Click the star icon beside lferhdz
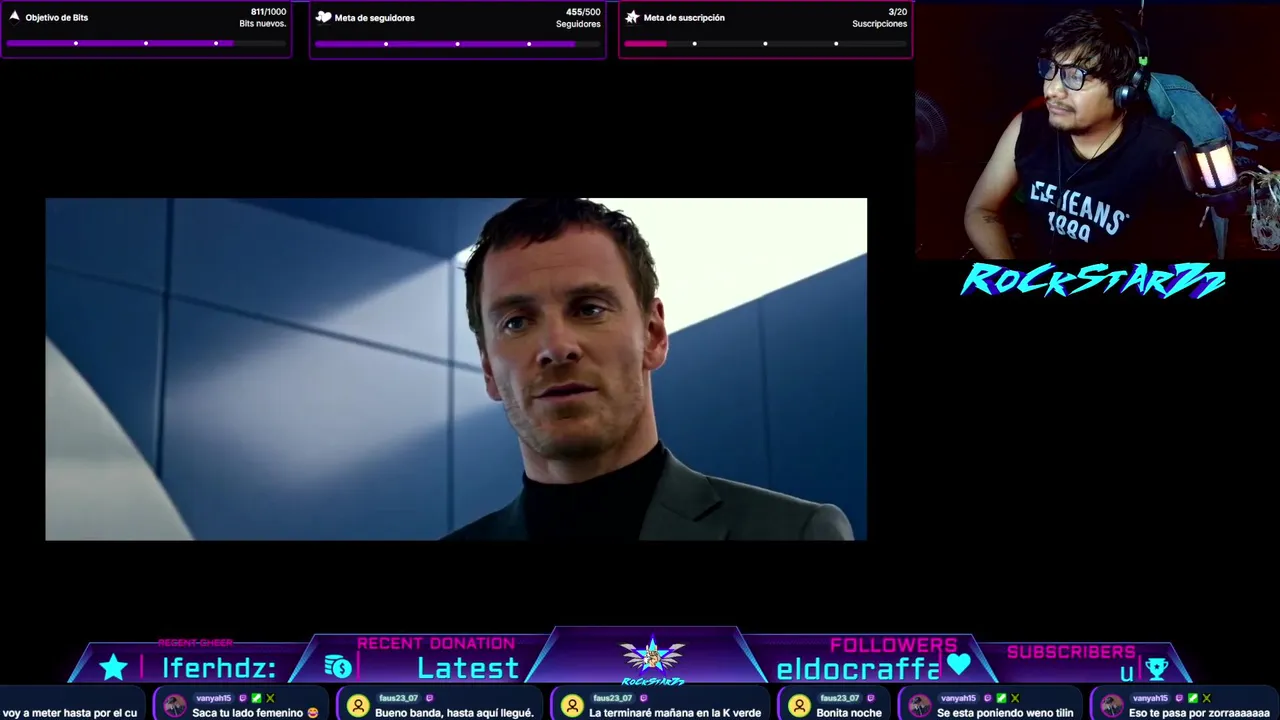This screenshot has width=1280, height=720. (x=113, y=667)
